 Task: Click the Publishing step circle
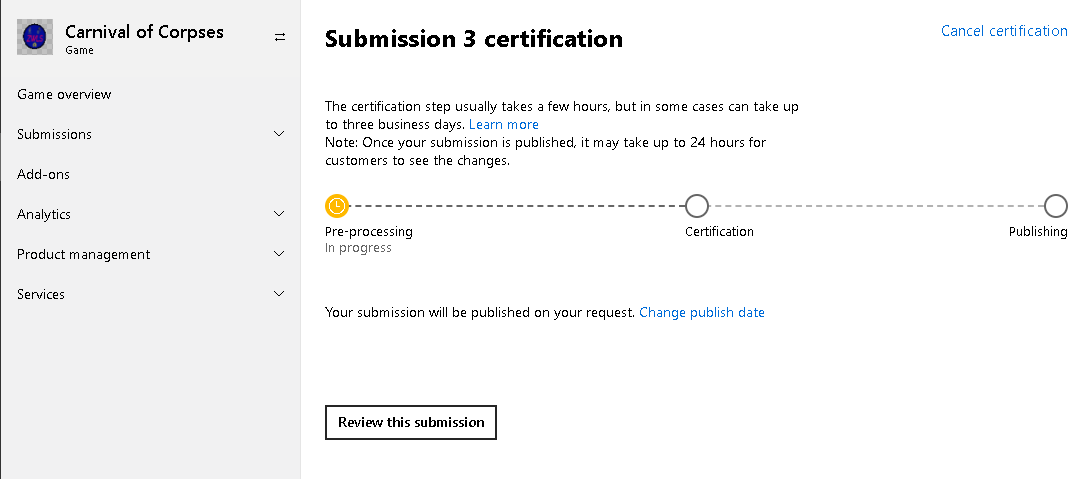tap(1056, 206)
